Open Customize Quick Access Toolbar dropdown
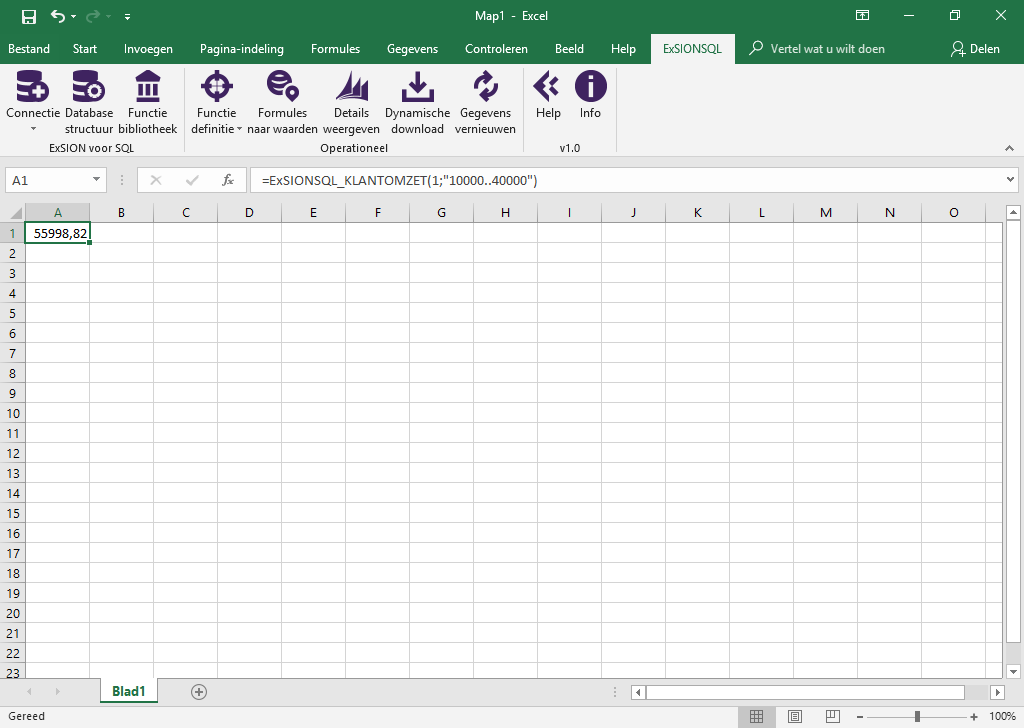The width and height of the screenshot is (1024, 728). pos(127,16)
